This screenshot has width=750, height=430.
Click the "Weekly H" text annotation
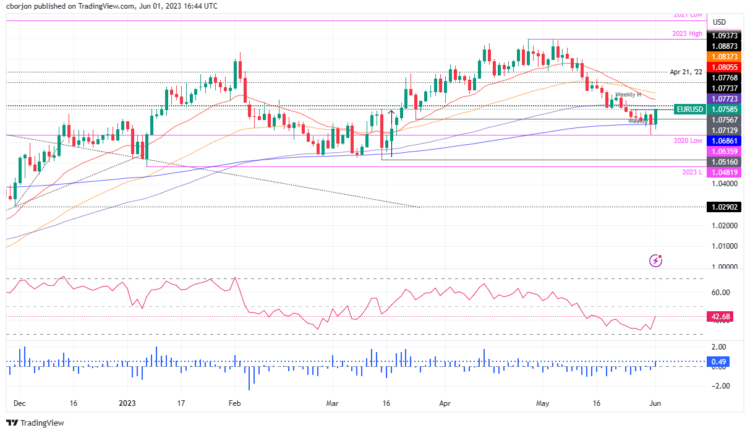(627, 94)
